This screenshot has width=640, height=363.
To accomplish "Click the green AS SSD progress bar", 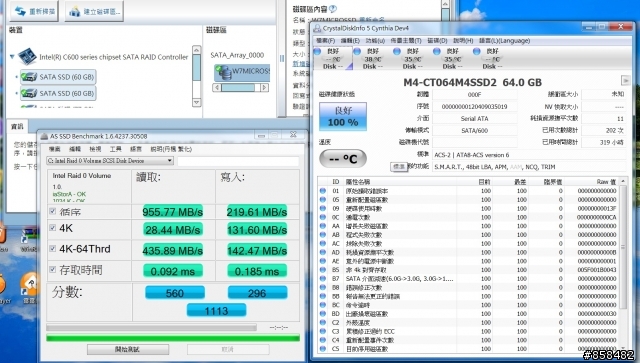I will [173, 338].
